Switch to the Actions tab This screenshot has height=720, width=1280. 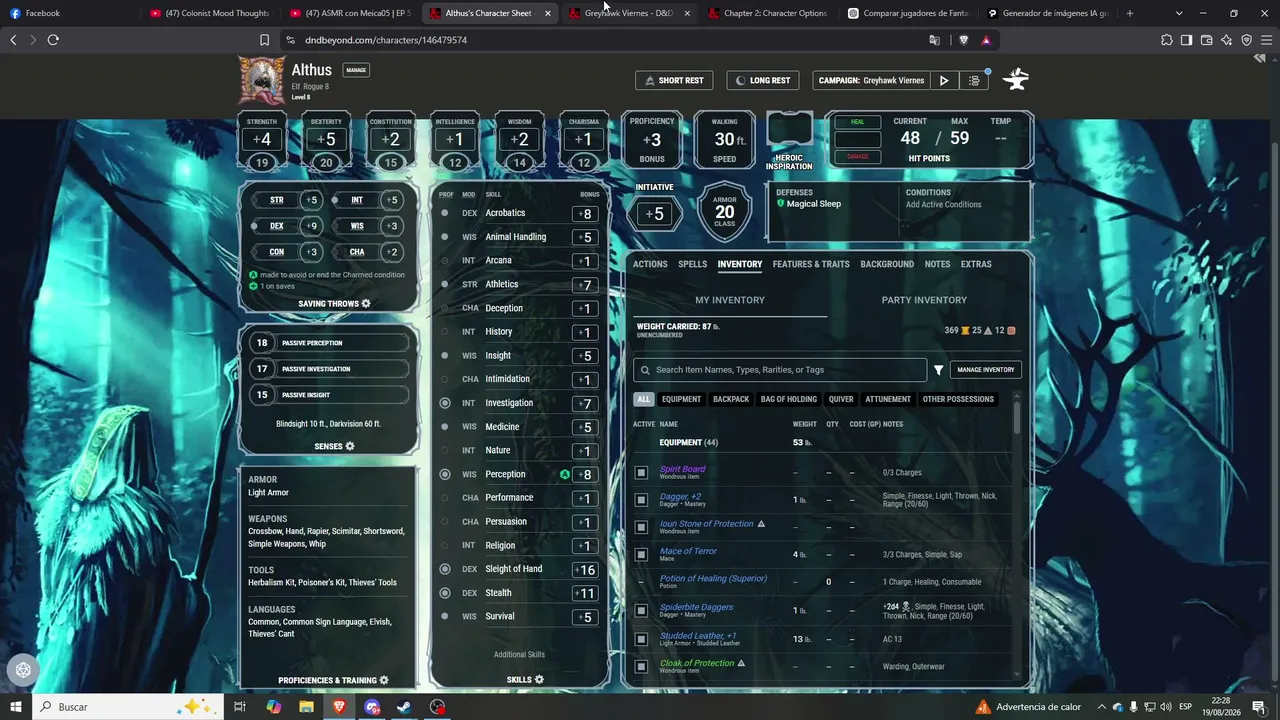[x=650, y=264]
